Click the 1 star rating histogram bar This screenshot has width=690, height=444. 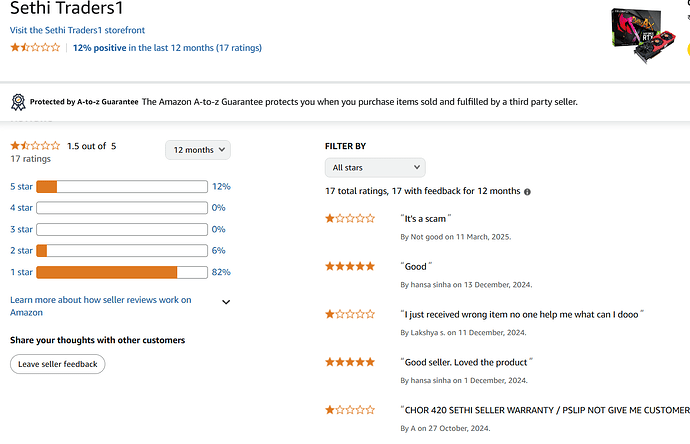pyautogui.click(x=121, y=272)
